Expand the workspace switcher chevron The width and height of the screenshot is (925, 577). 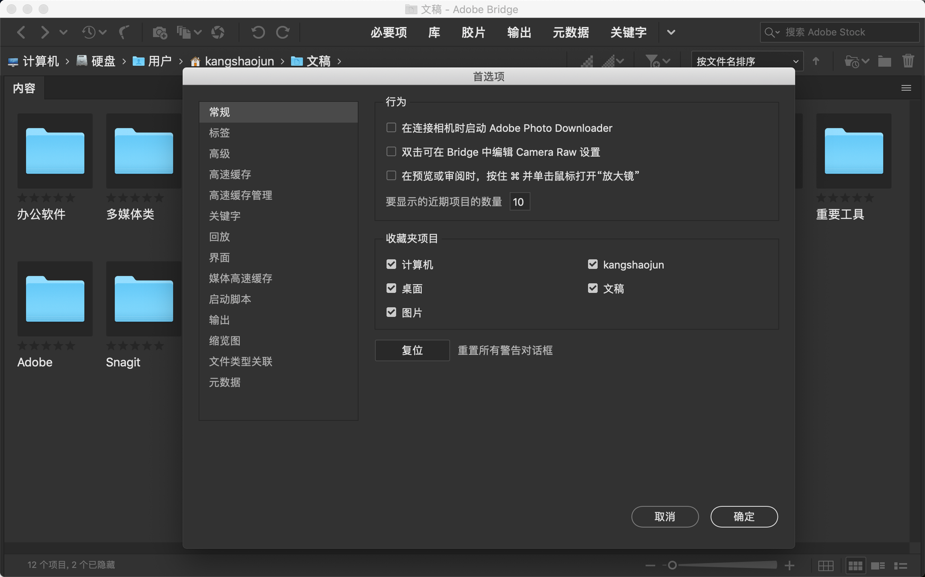point(671,32)
